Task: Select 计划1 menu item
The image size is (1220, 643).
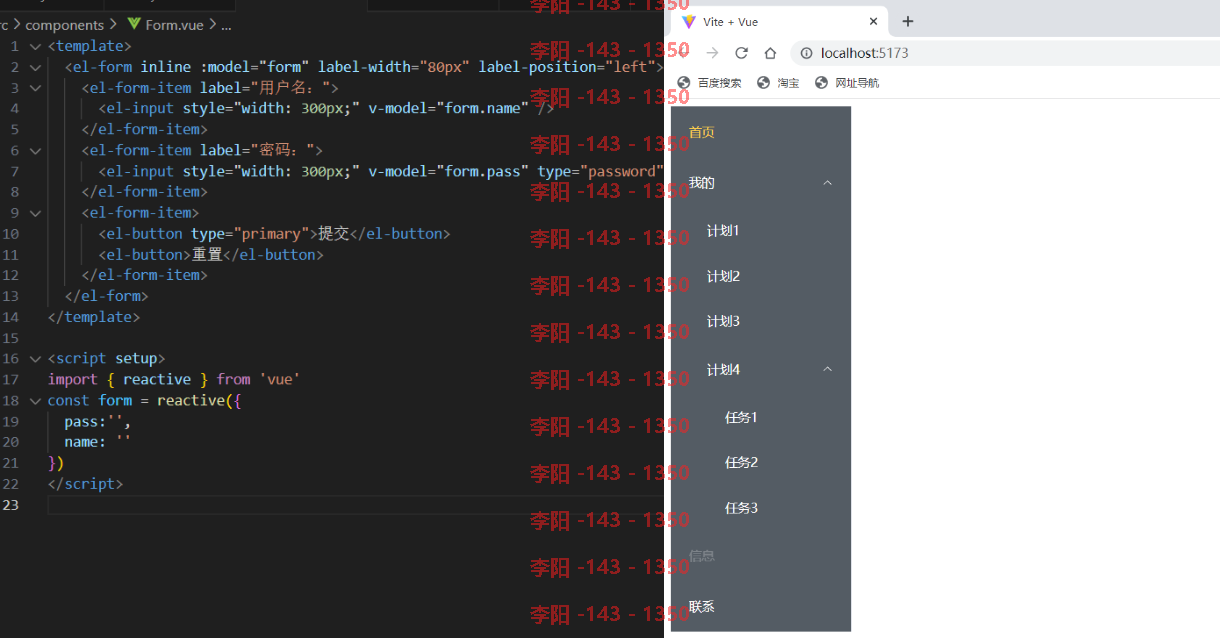Action: tap(761, 231)
